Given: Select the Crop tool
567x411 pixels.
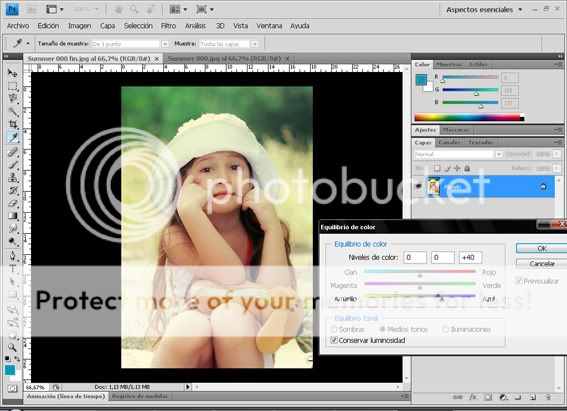Looking at the screenshot, I should coord(13,125).
